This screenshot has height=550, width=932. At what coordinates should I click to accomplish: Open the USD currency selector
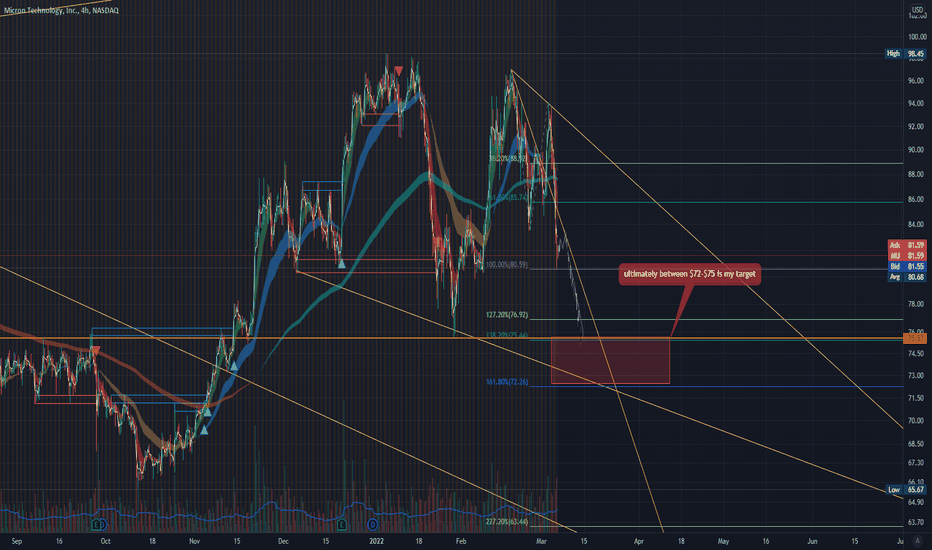[917, 10]
